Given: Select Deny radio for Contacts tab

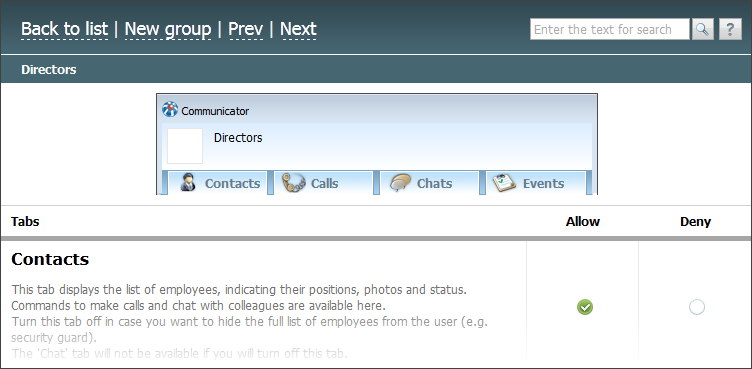Looking at the screenshot, I should pos(696,307).
